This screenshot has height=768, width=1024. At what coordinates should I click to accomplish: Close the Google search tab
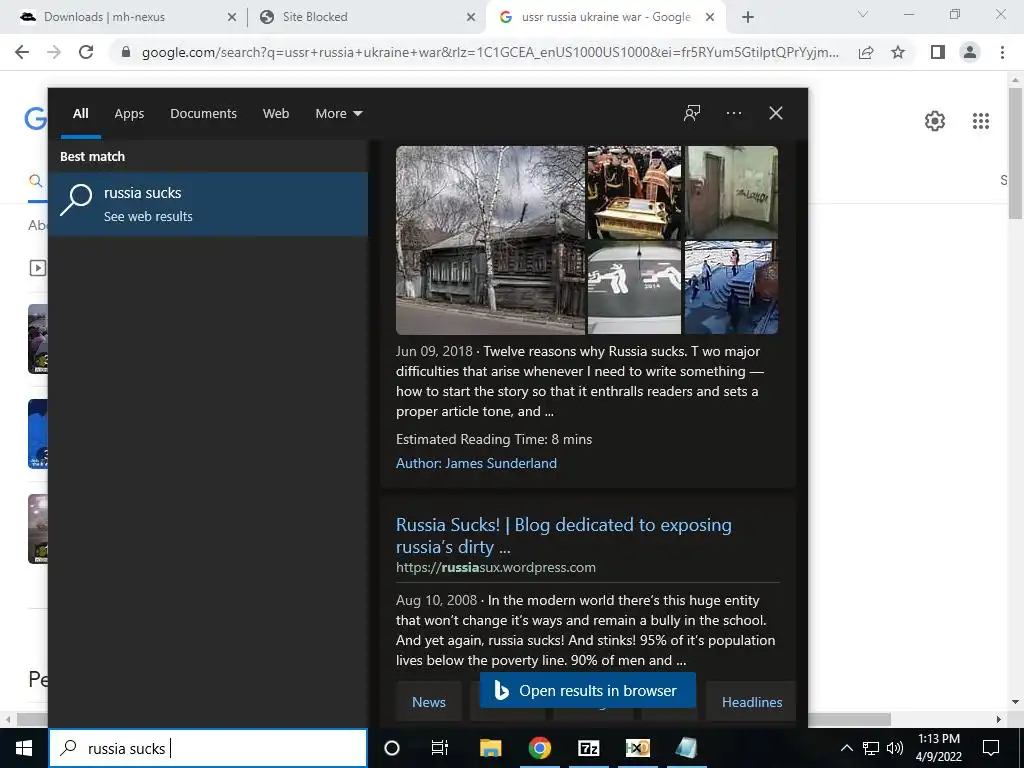point(710,18)
